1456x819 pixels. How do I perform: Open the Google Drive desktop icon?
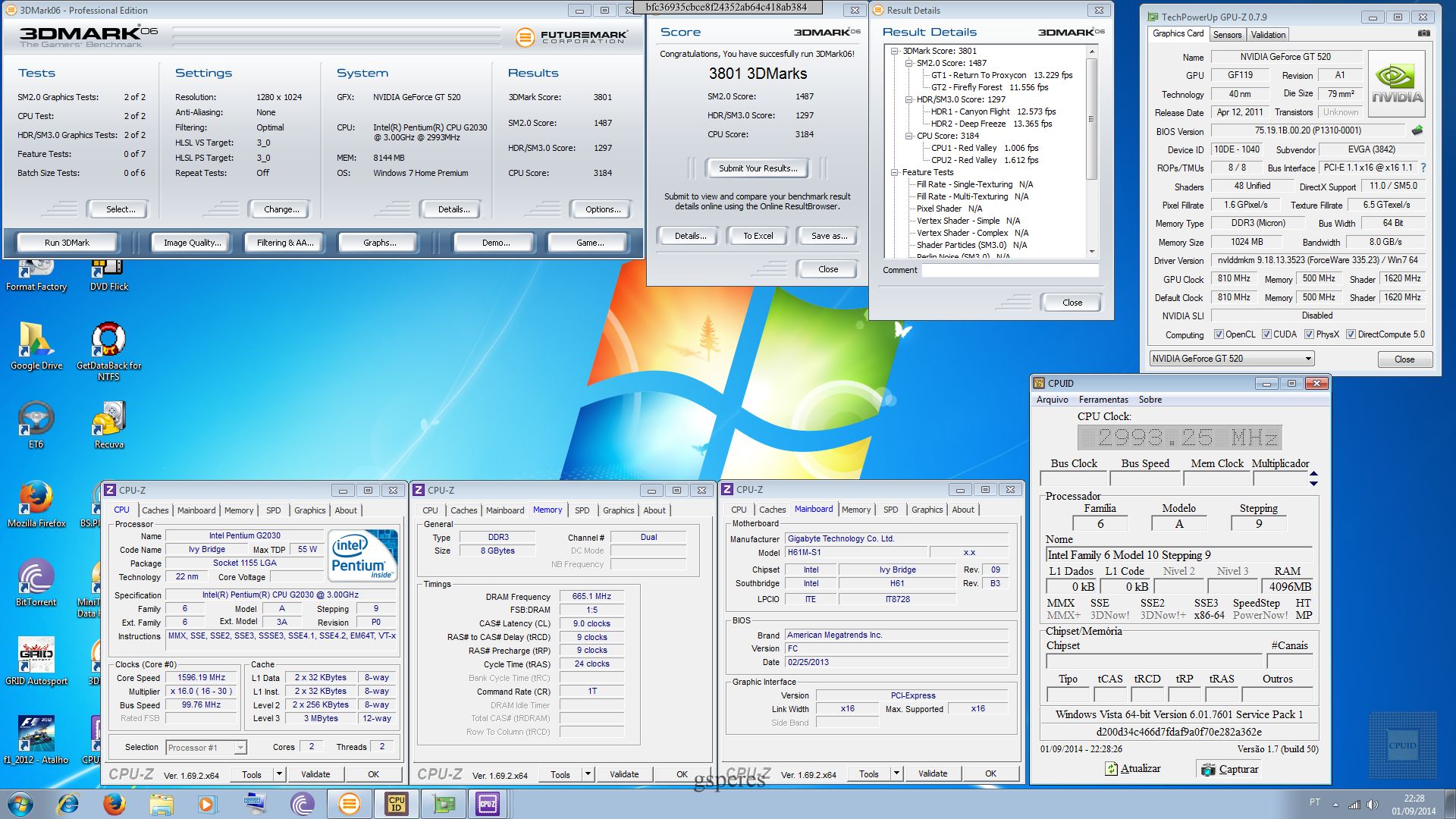tap(36, 345)
